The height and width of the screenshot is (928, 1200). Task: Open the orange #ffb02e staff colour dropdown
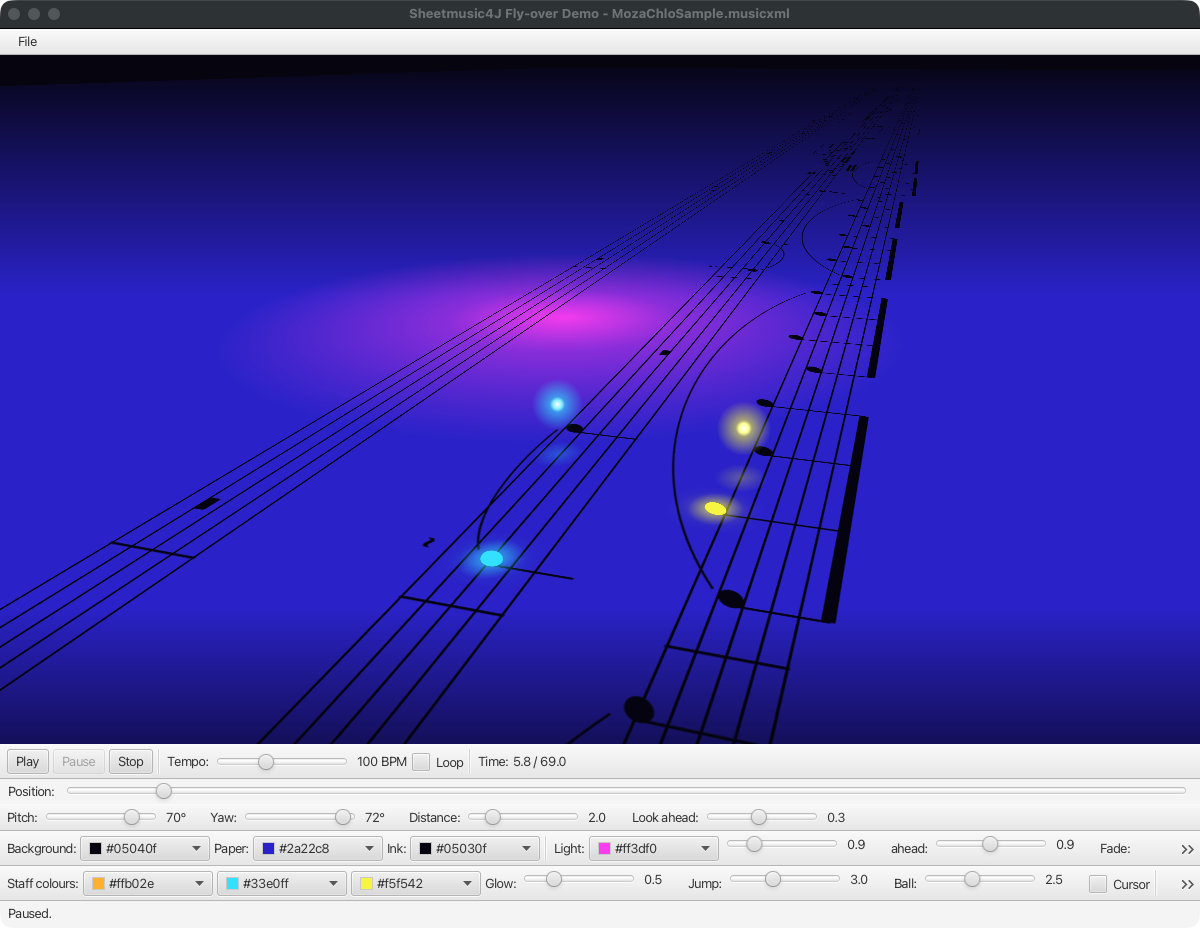(148, 884)
